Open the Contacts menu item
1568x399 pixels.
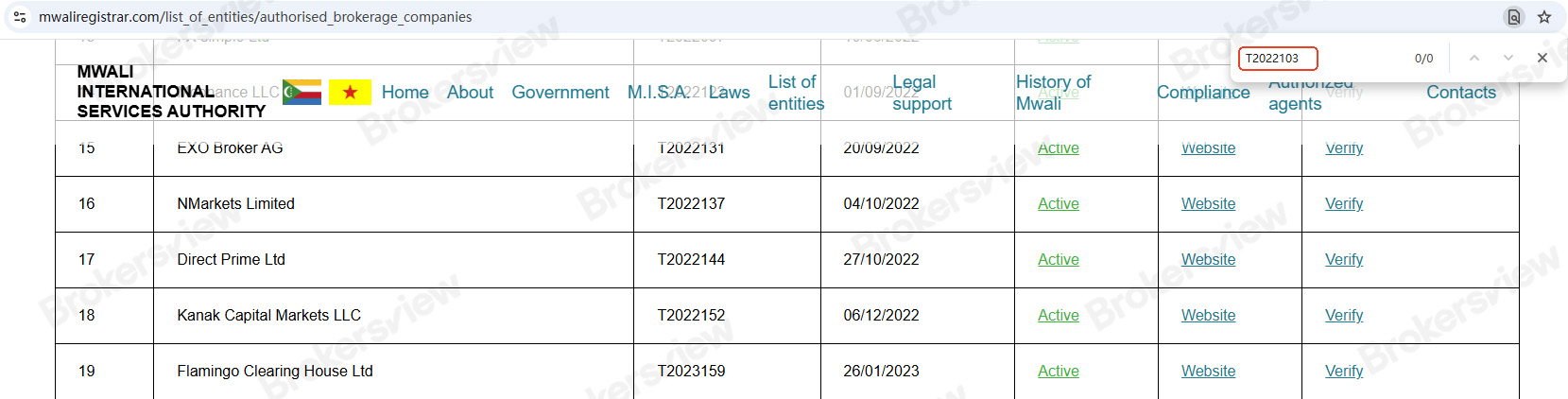coord(1460,92)
